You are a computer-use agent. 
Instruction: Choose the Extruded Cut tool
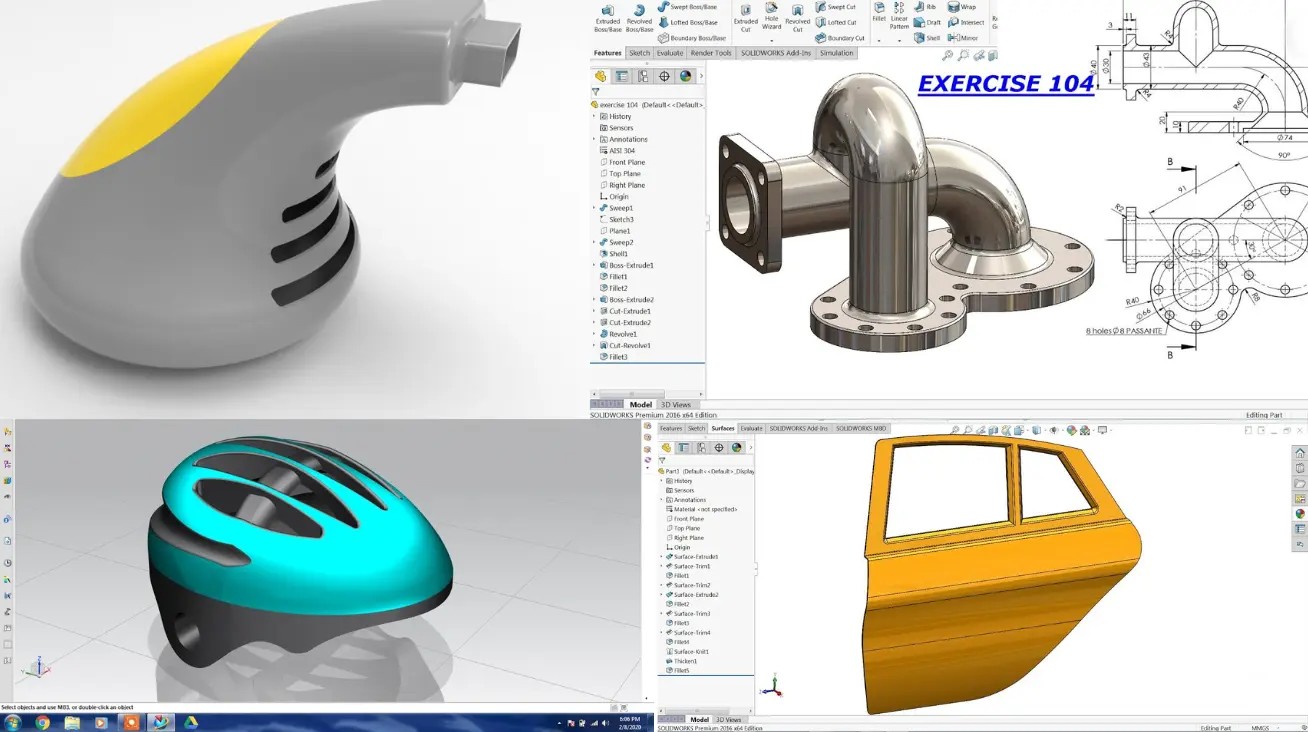pos(746,15)
